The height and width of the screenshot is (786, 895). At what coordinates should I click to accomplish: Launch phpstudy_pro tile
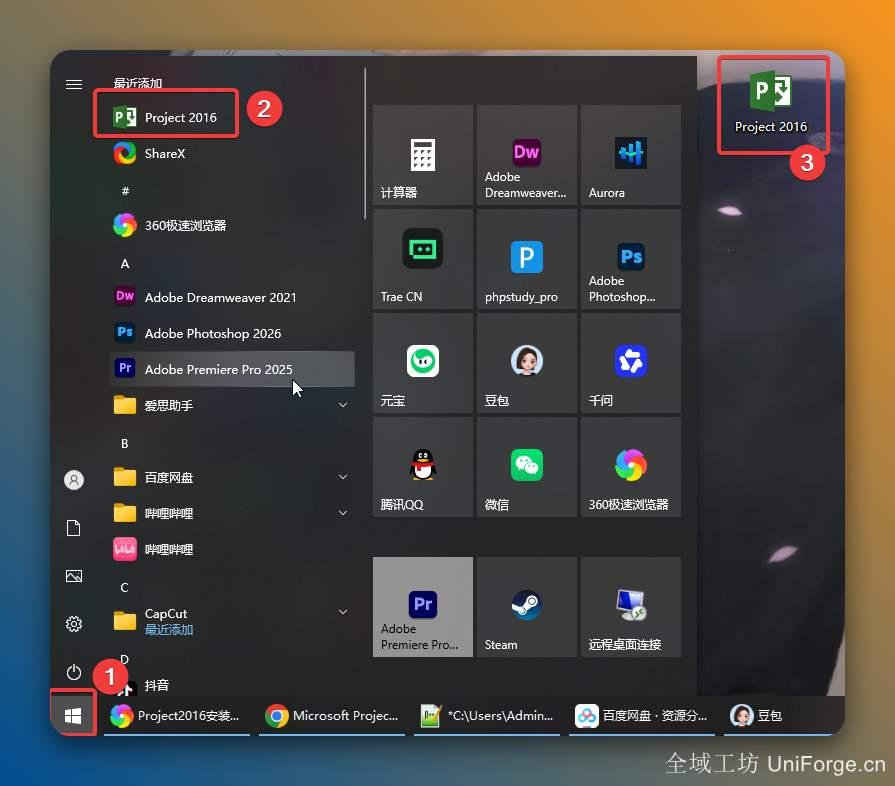526,259
